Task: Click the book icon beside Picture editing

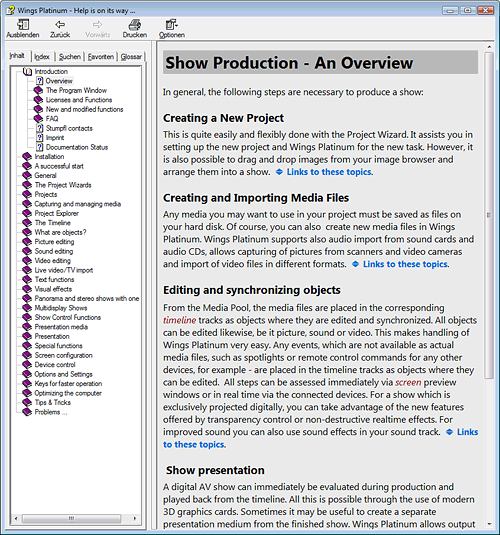Action: pos(27,242)
